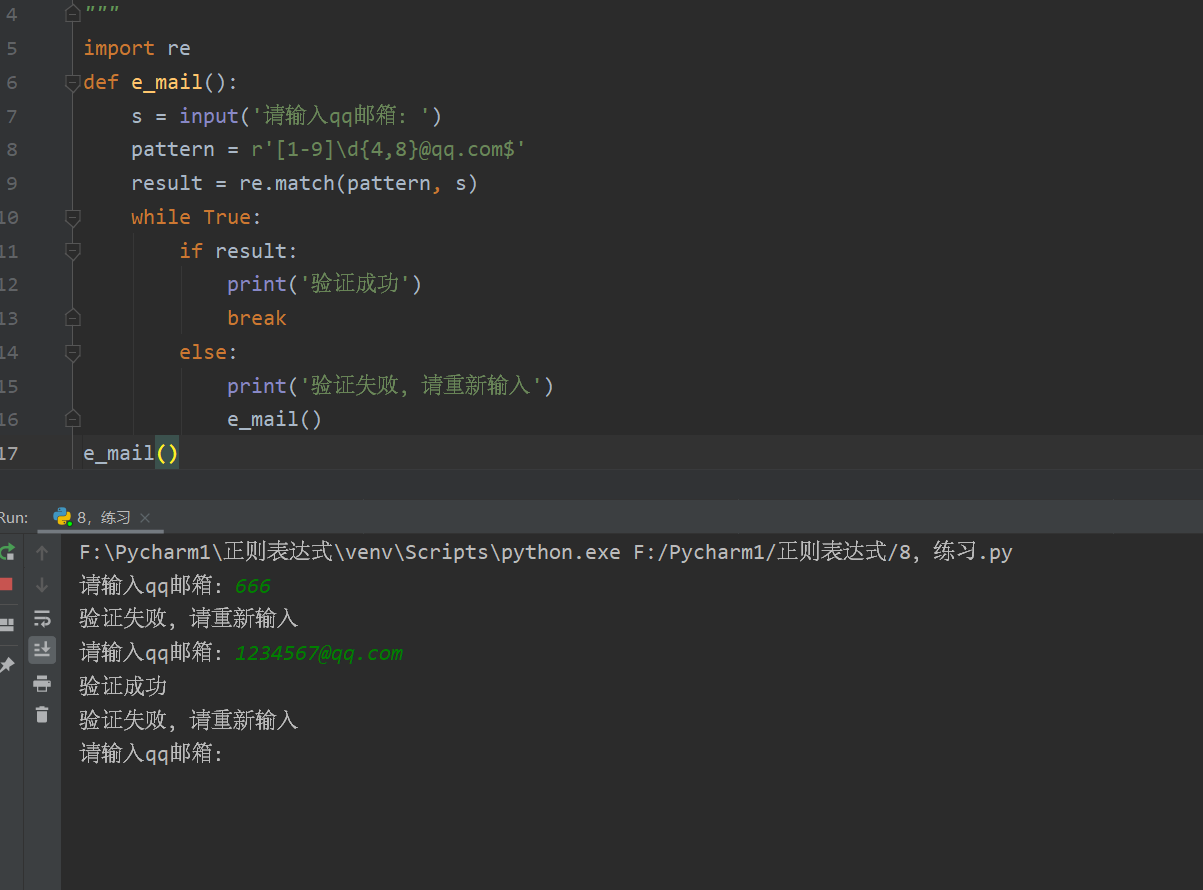Pin the Run tab with the pin icon
The height and width of the screenshot is (890, 1203).
click(x=7, y=664)
